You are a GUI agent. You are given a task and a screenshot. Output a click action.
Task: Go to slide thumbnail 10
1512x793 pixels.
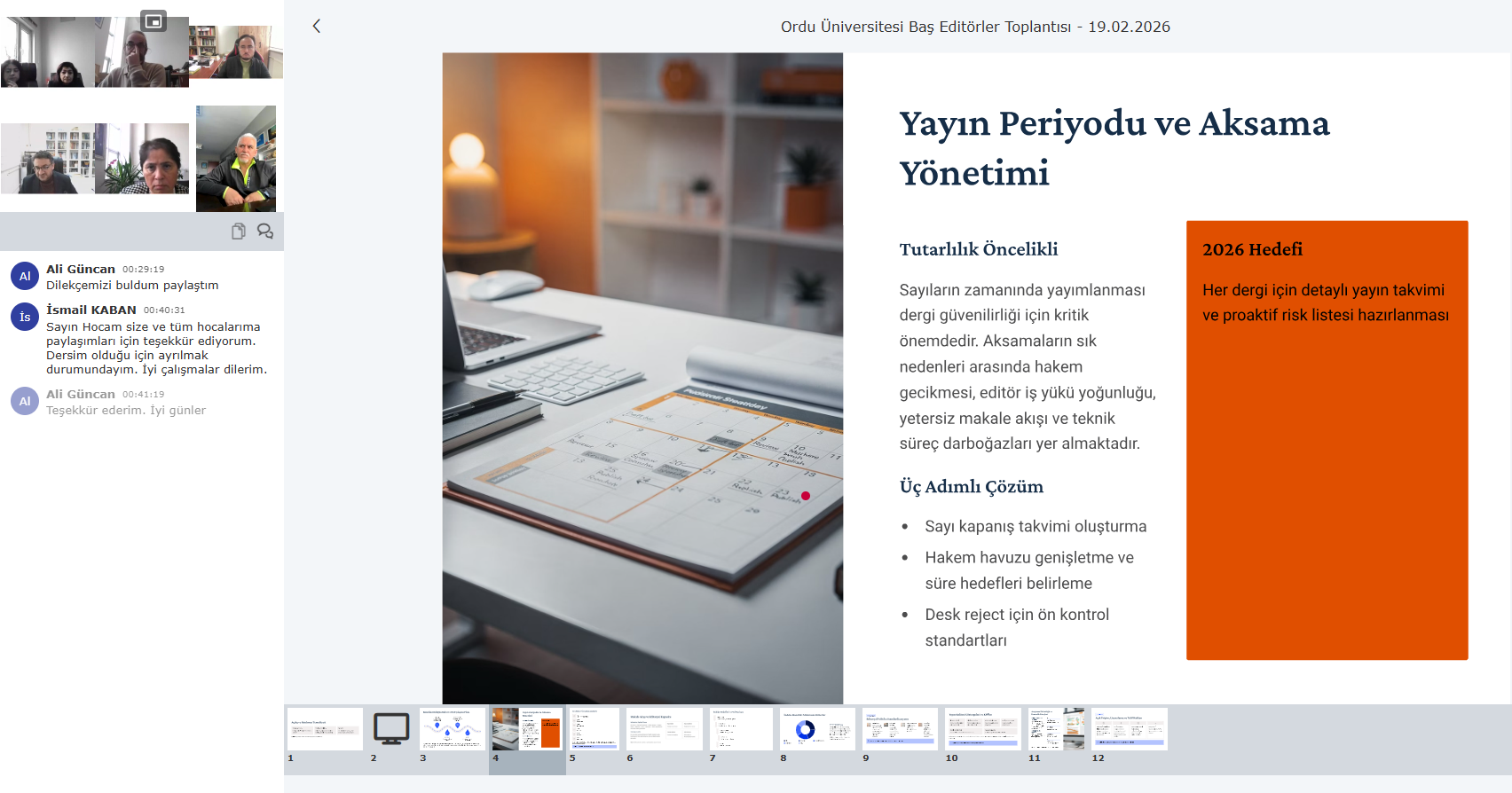(x=982, y=729)
